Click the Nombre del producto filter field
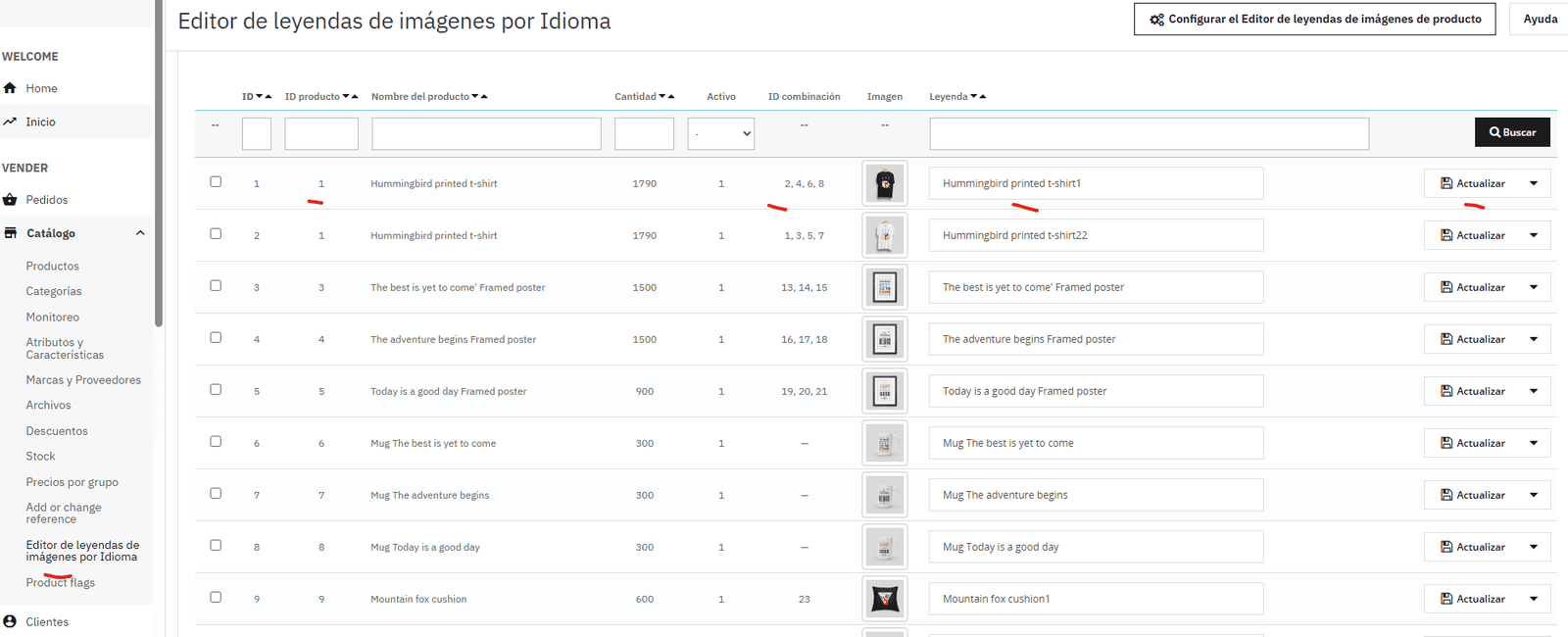 click(486, 133)
